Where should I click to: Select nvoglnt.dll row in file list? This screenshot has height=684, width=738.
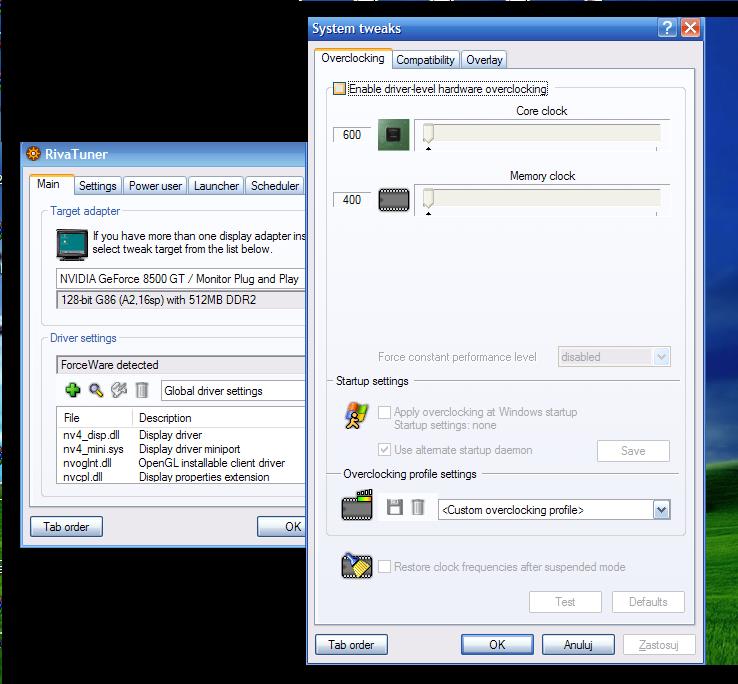coord(181,463)
